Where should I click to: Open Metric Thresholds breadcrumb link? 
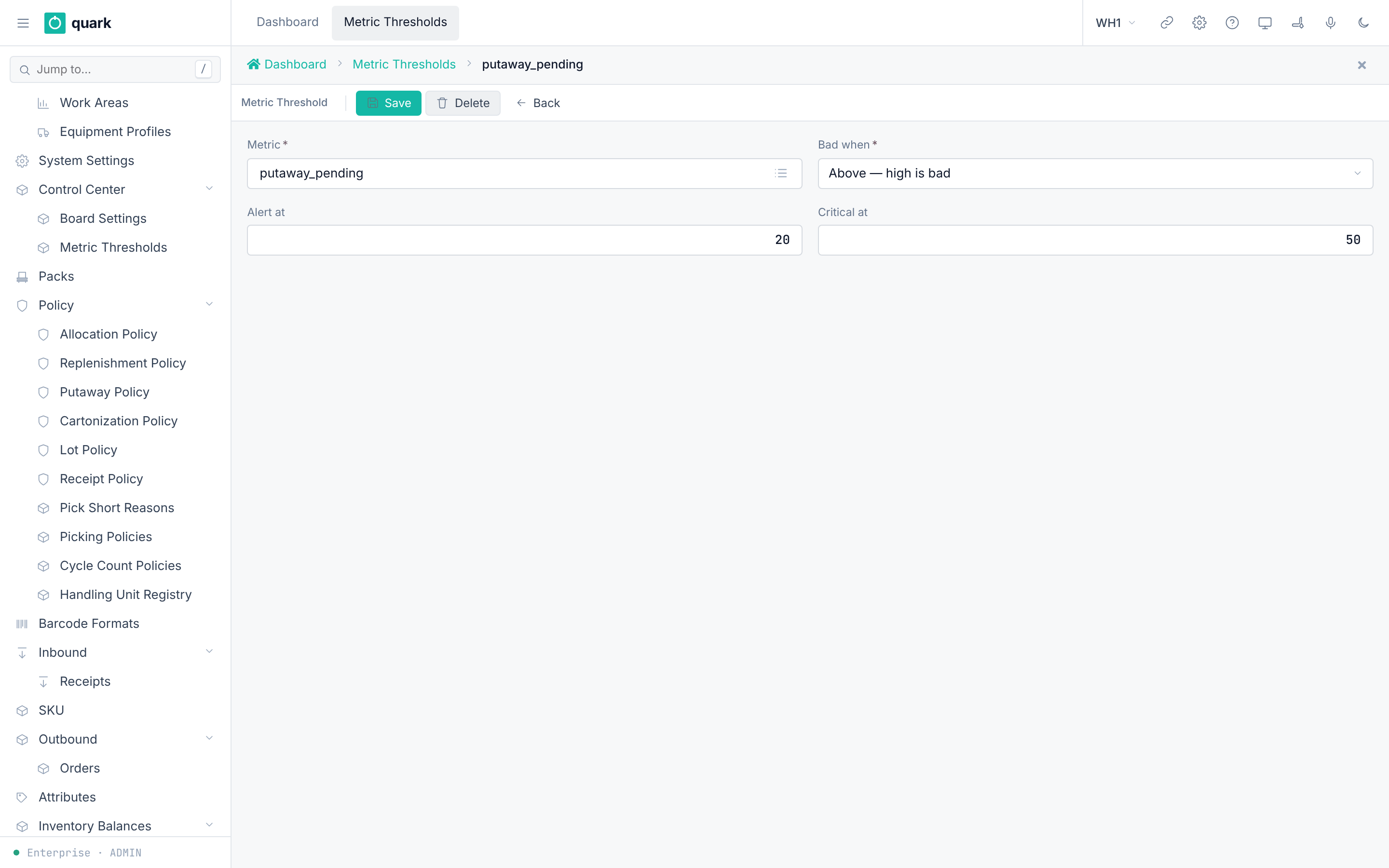[404, 64]
